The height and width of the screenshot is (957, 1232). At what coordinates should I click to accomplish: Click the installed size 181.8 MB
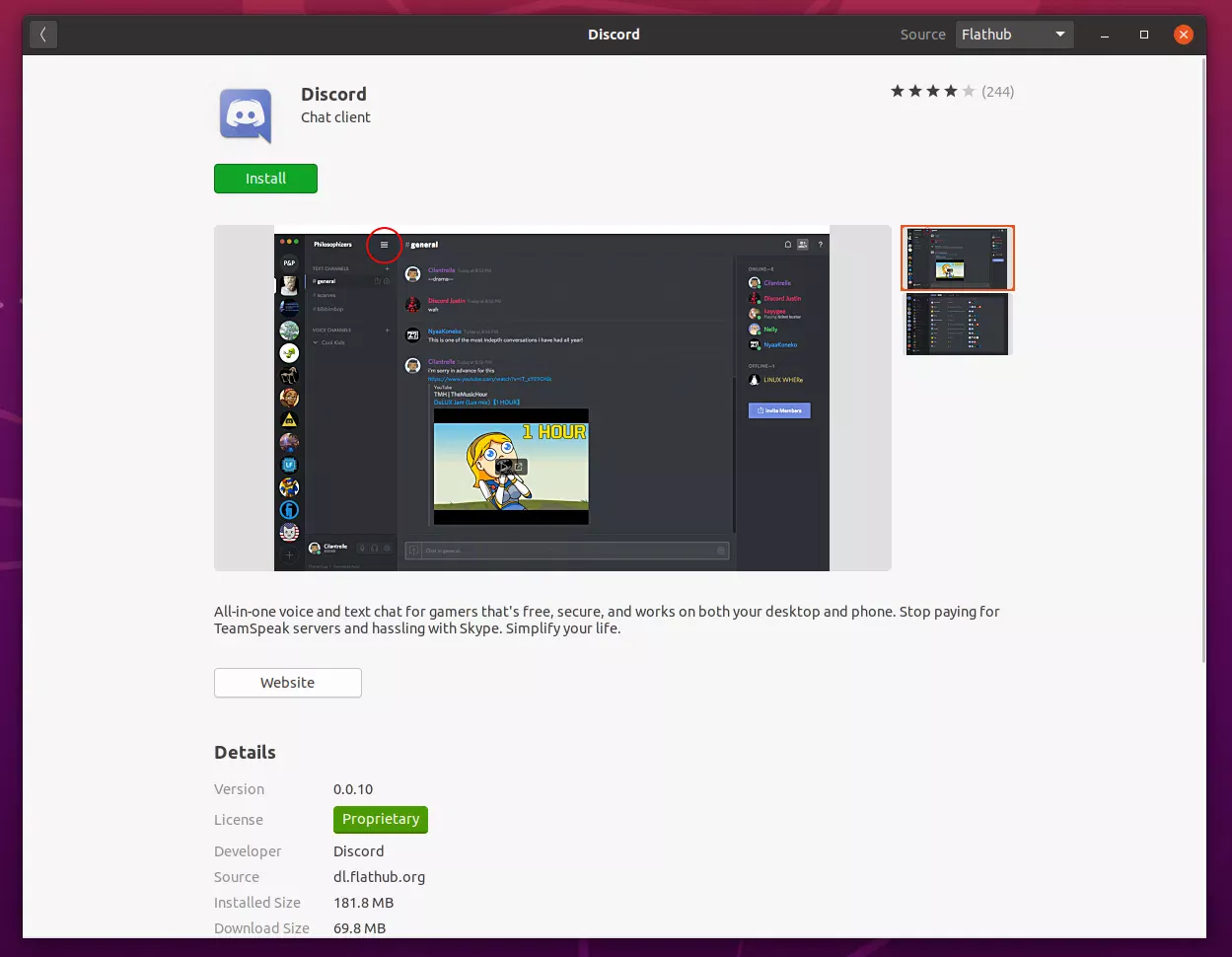366,903
